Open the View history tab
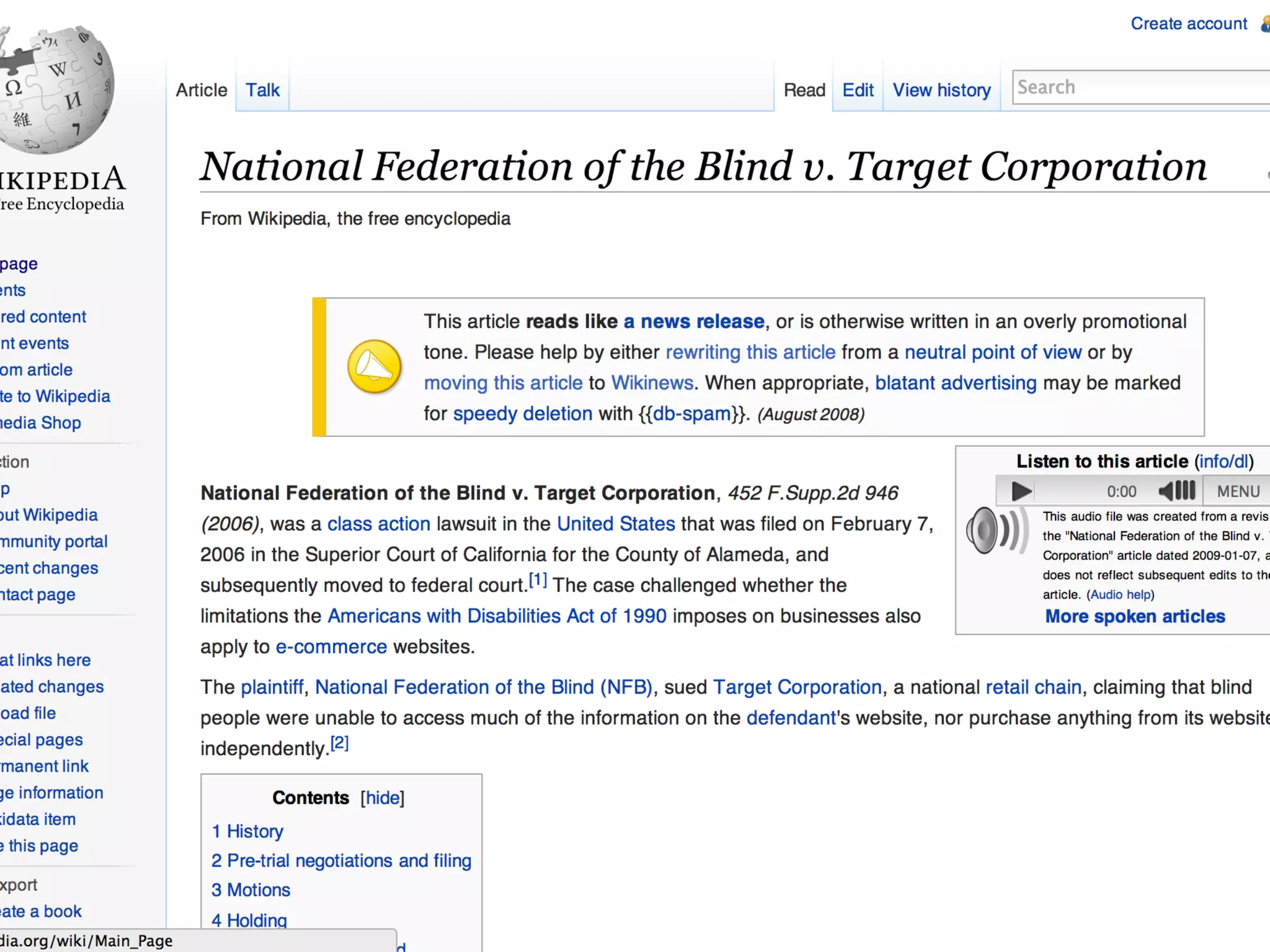 [941, 90]
